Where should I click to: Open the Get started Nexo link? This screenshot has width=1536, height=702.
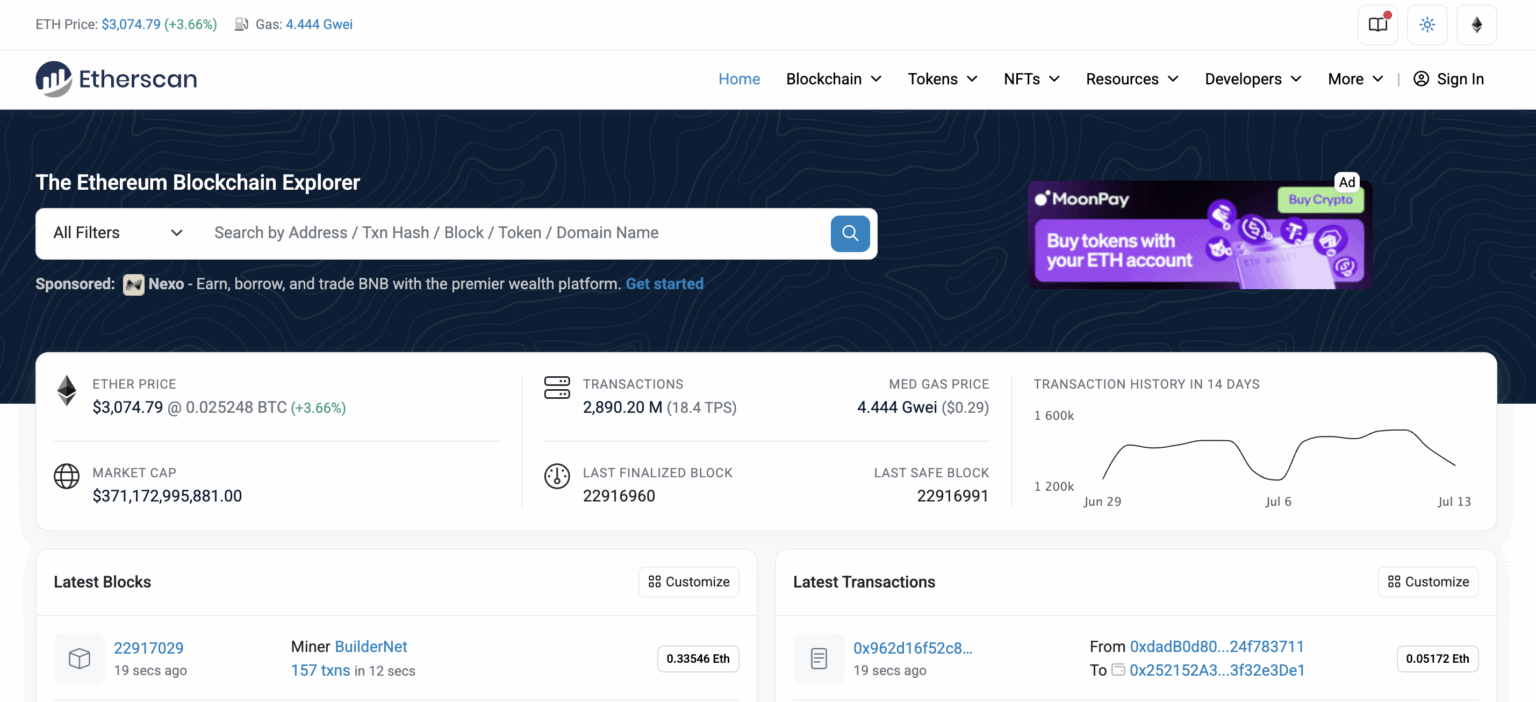(x=664, y=284)
